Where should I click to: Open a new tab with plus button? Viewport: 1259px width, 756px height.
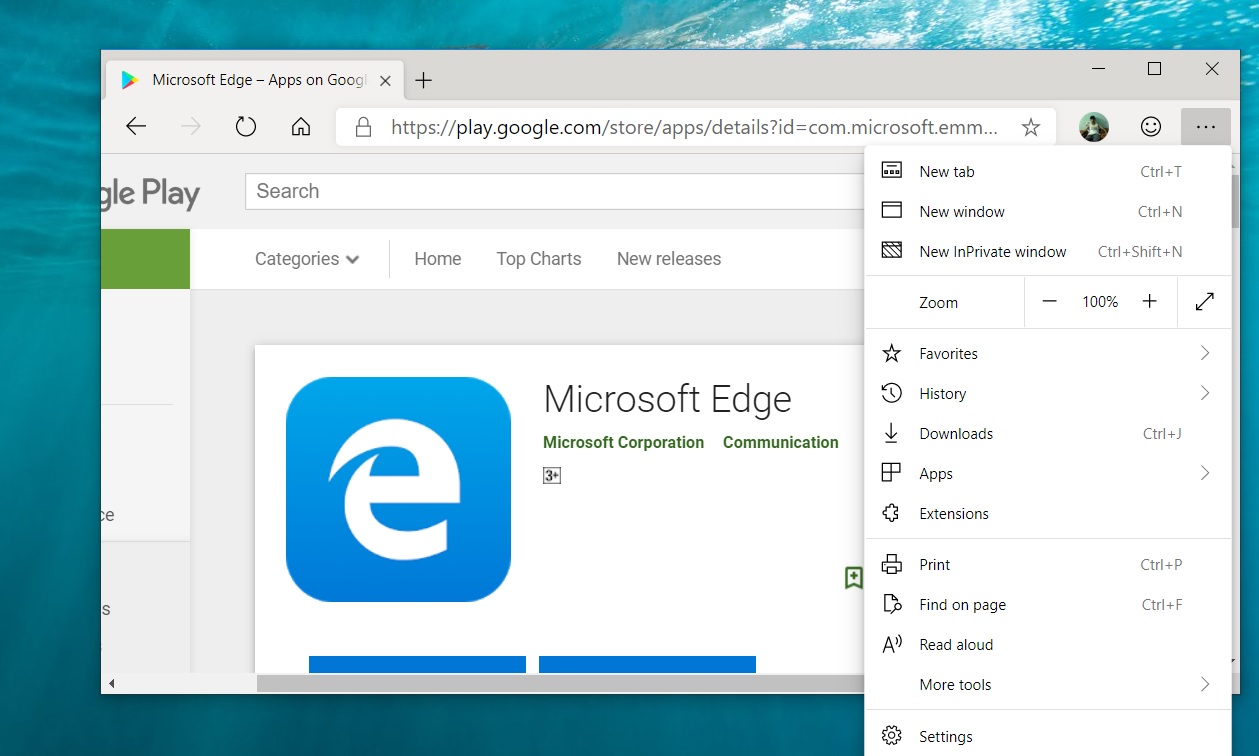424,80
